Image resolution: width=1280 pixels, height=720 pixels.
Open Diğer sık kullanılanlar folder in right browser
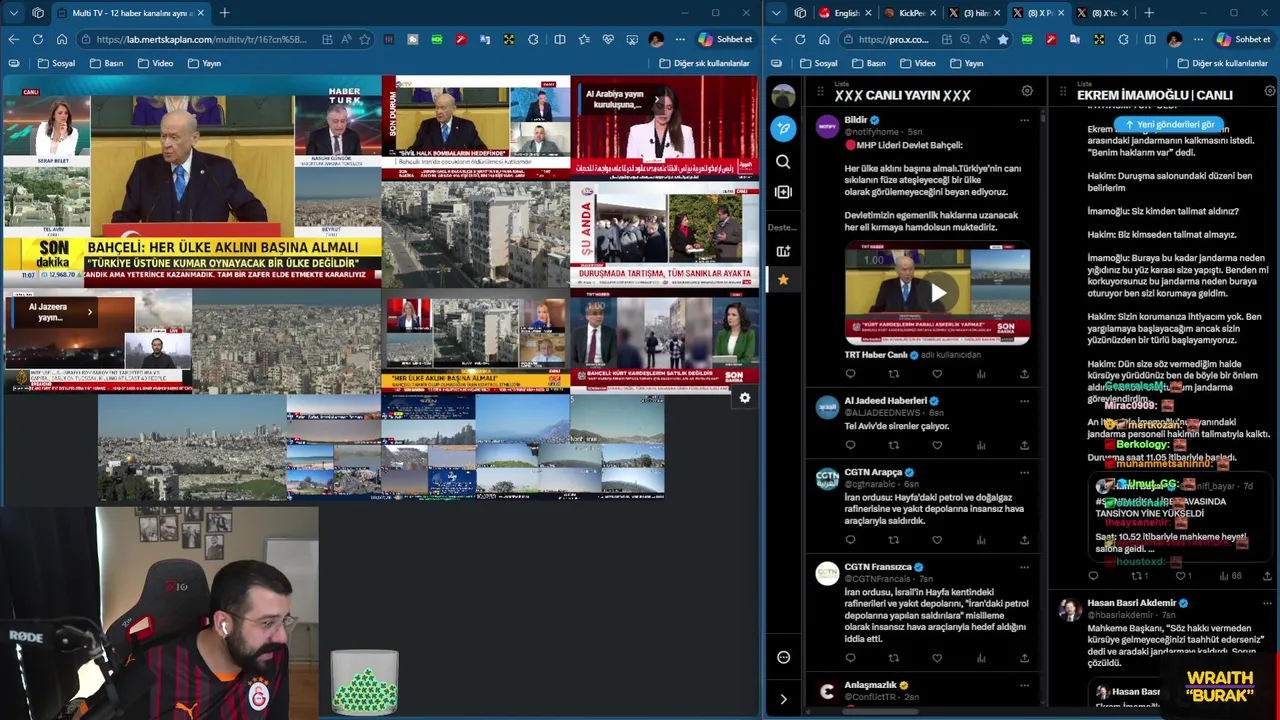tap(1222, 63)
